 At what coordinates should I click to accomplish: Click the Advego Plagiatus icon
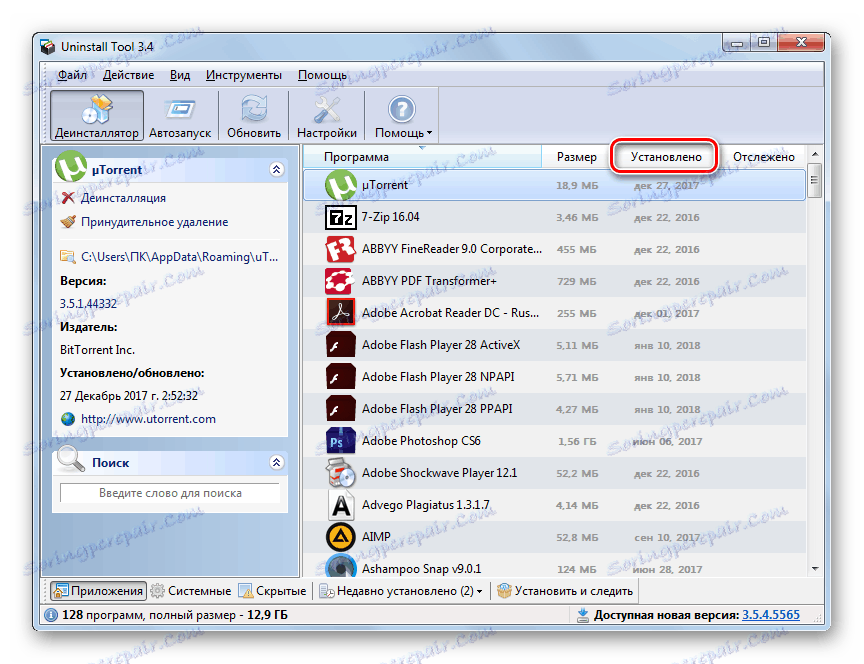click(340, 505)
